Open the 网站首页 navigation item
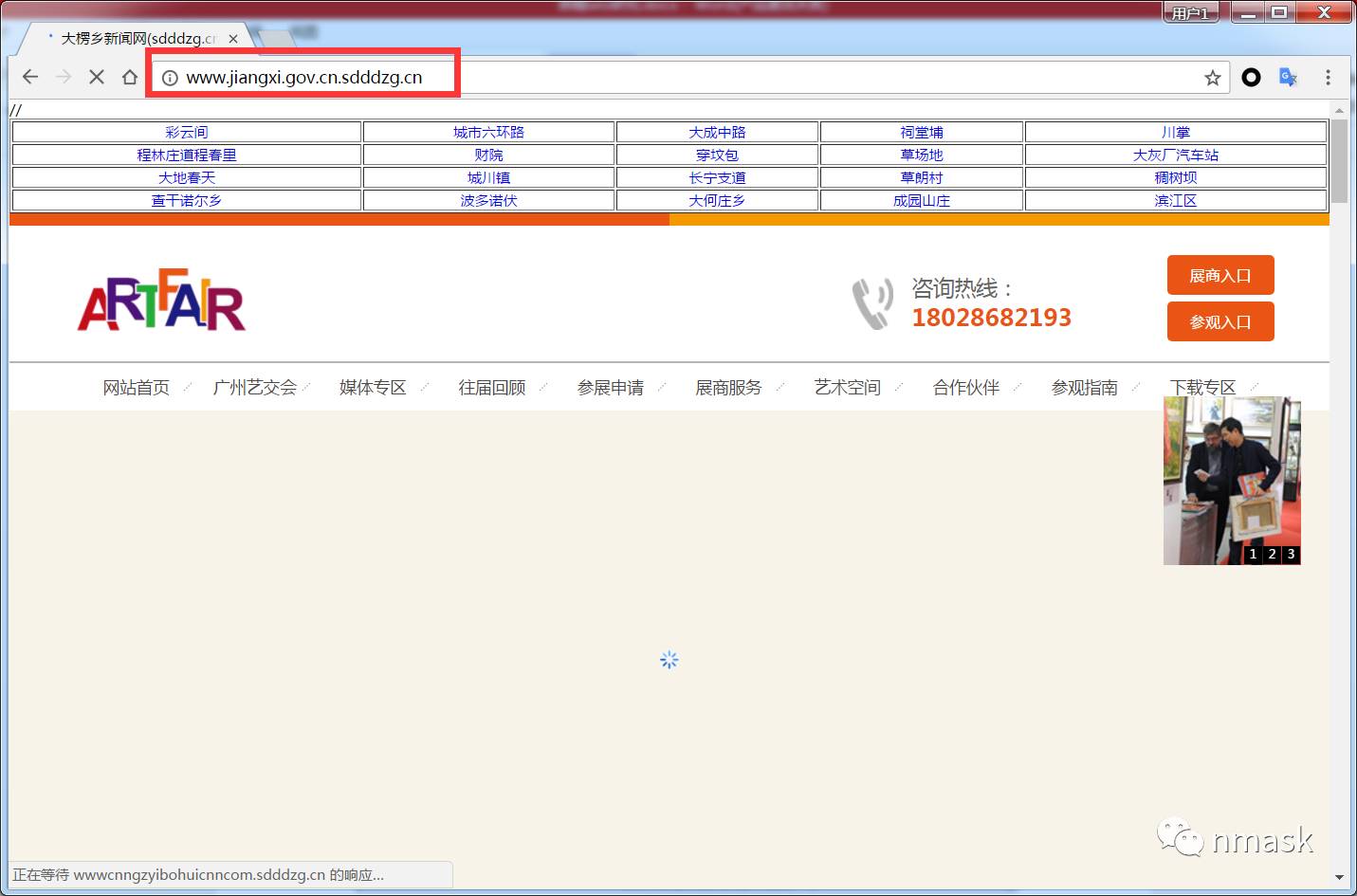 pos(137,388)
